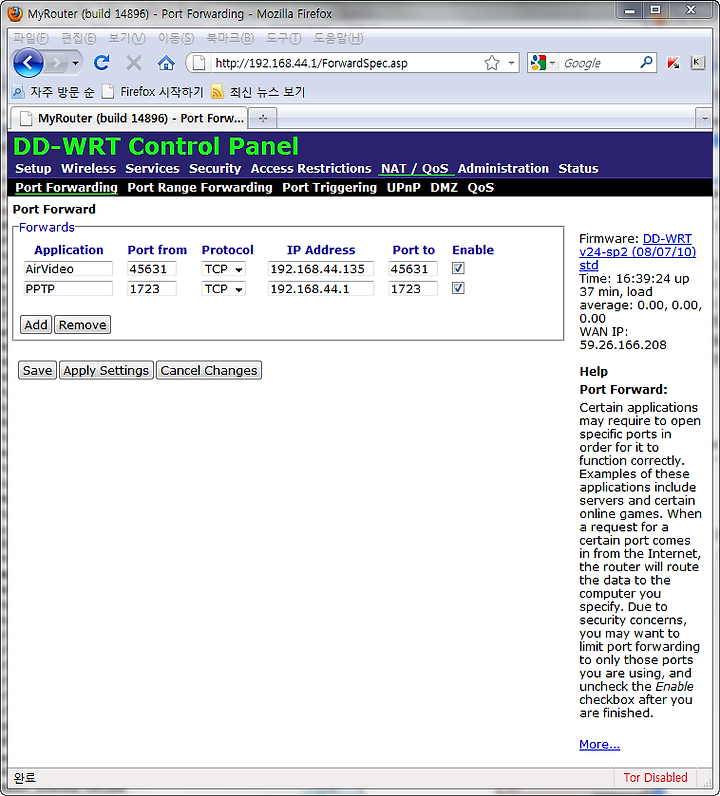Screen dimensions: 720x796
Task: Click the 192.168.44.135 IP address field
Action: pos(321,269)
